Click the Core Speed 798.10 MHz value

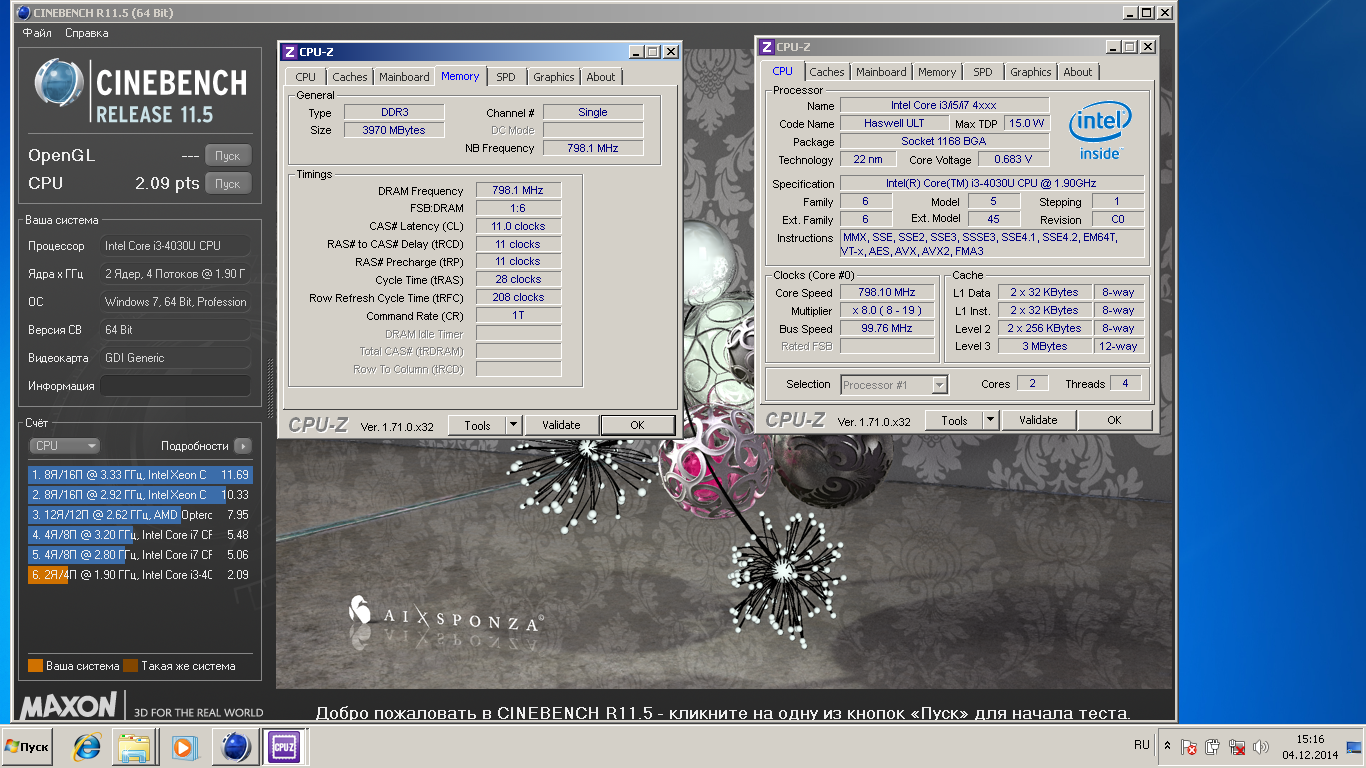coord(888,292)
